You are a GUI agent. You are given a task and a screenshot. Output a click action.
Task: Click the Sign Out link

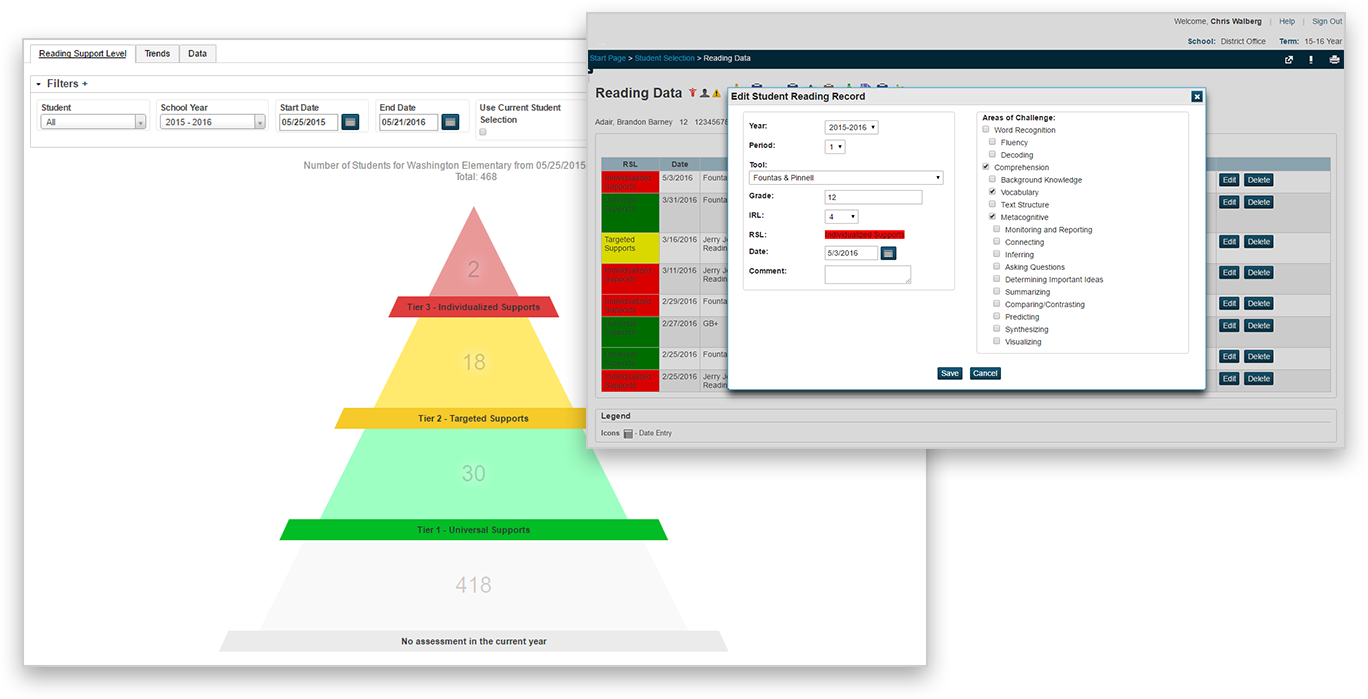1327,22
